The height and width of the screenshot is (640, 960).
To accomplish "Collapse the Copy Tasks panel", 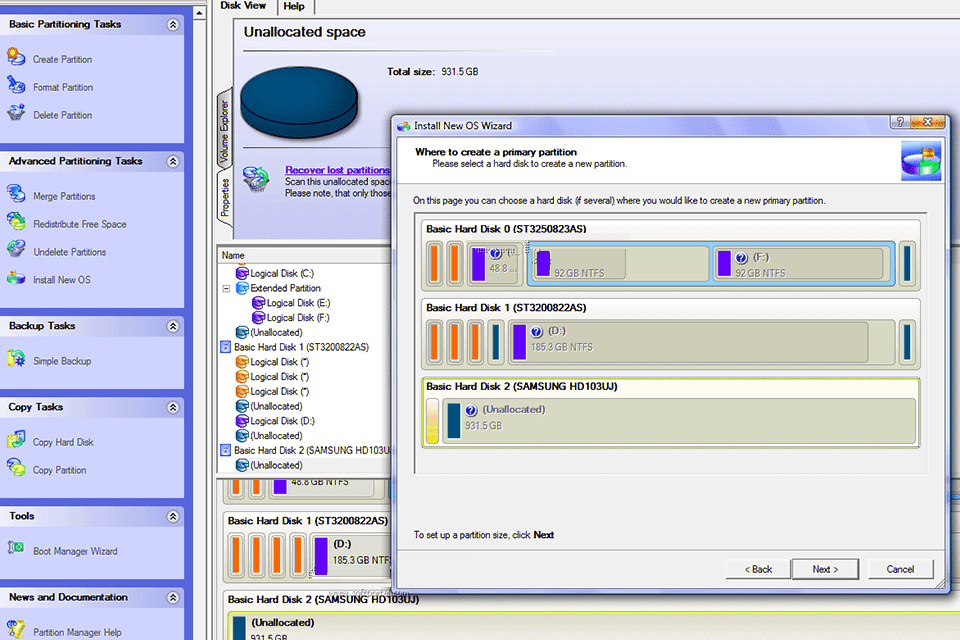I will [172, 406].
